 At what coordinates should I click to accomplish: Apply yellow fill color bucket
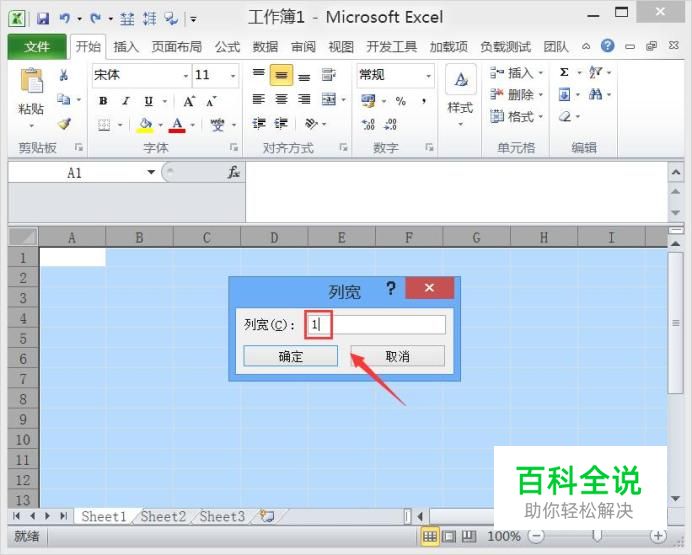pos(145,125)
